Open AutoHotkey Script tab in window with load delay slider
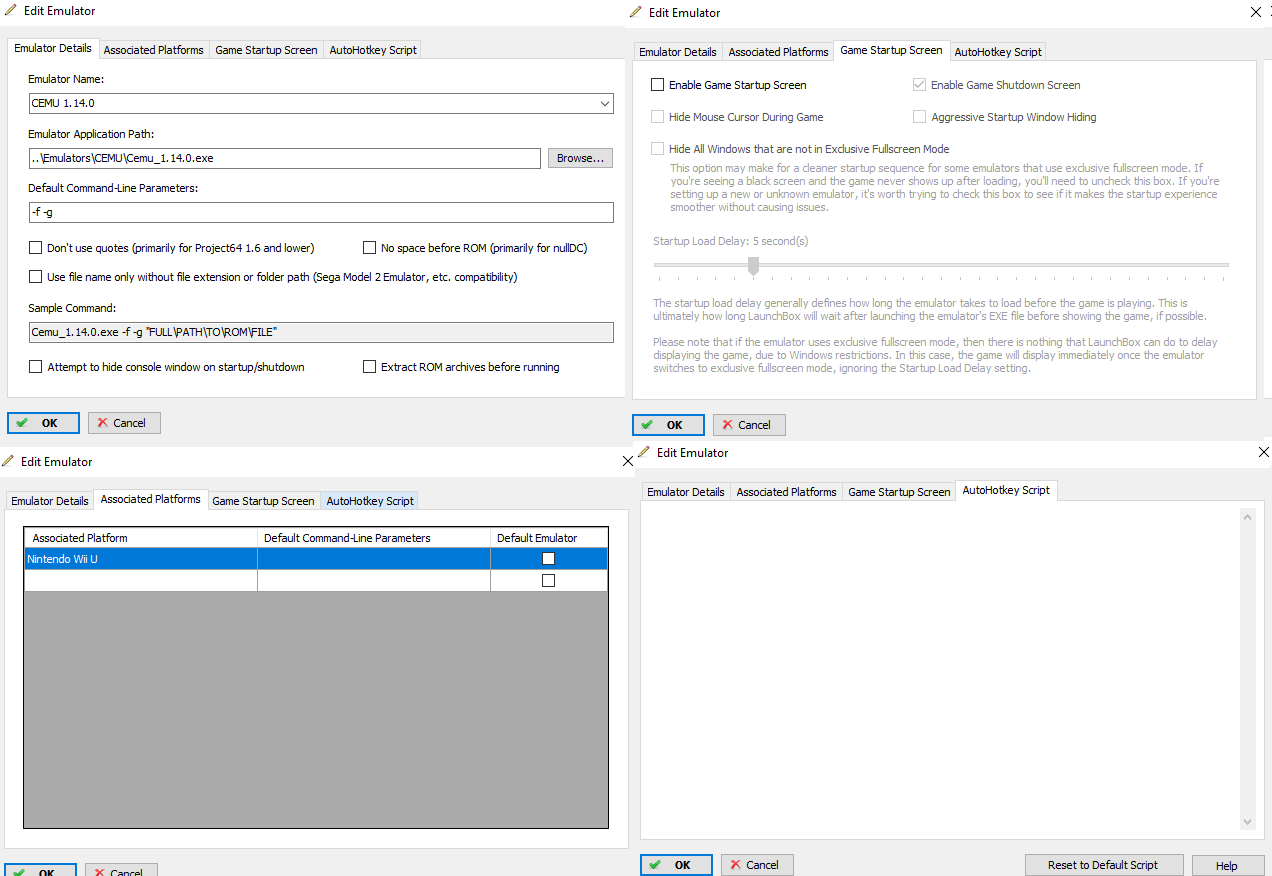 click(x=998, y=52)
